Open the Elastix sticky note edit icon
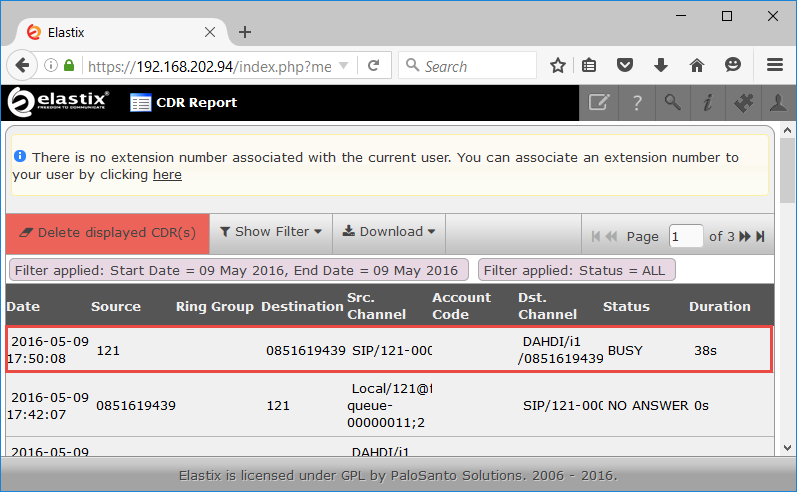Viewport: 797px width, 492px height. point(599,103)
